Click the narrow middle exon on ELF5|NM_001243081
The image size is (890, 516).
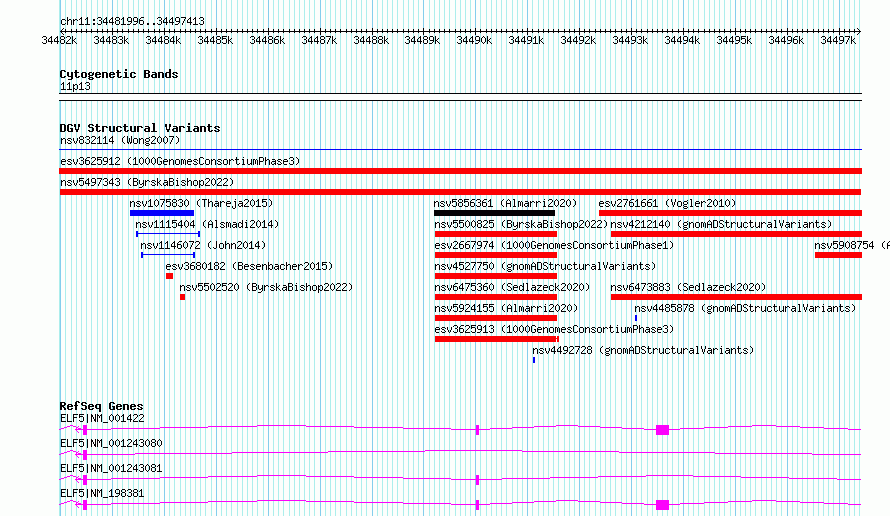coord(477,480)
